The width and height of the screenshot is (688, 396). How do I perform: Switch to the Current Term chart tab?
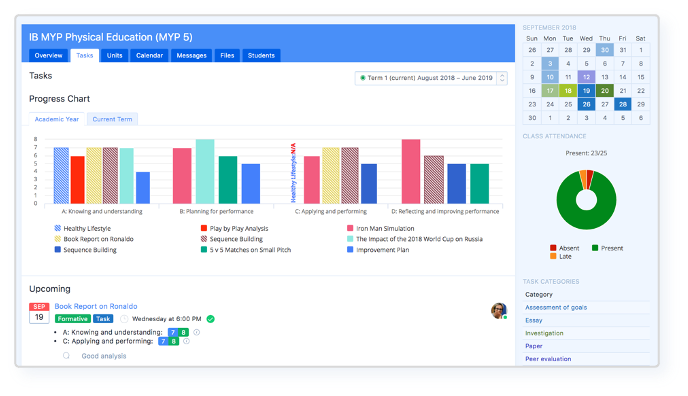coord(112,119)
